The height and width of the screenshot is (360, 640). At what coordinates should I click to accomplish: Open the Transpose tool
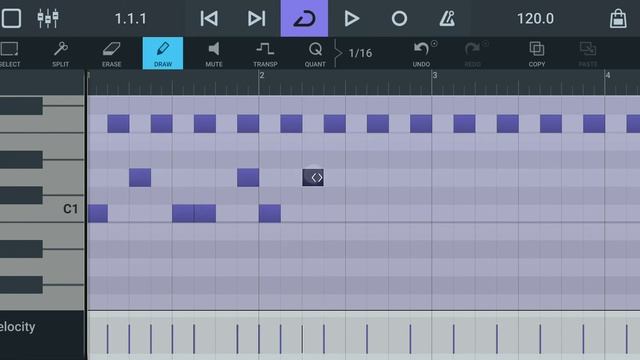pyautogui.click(x=265, y=54)
